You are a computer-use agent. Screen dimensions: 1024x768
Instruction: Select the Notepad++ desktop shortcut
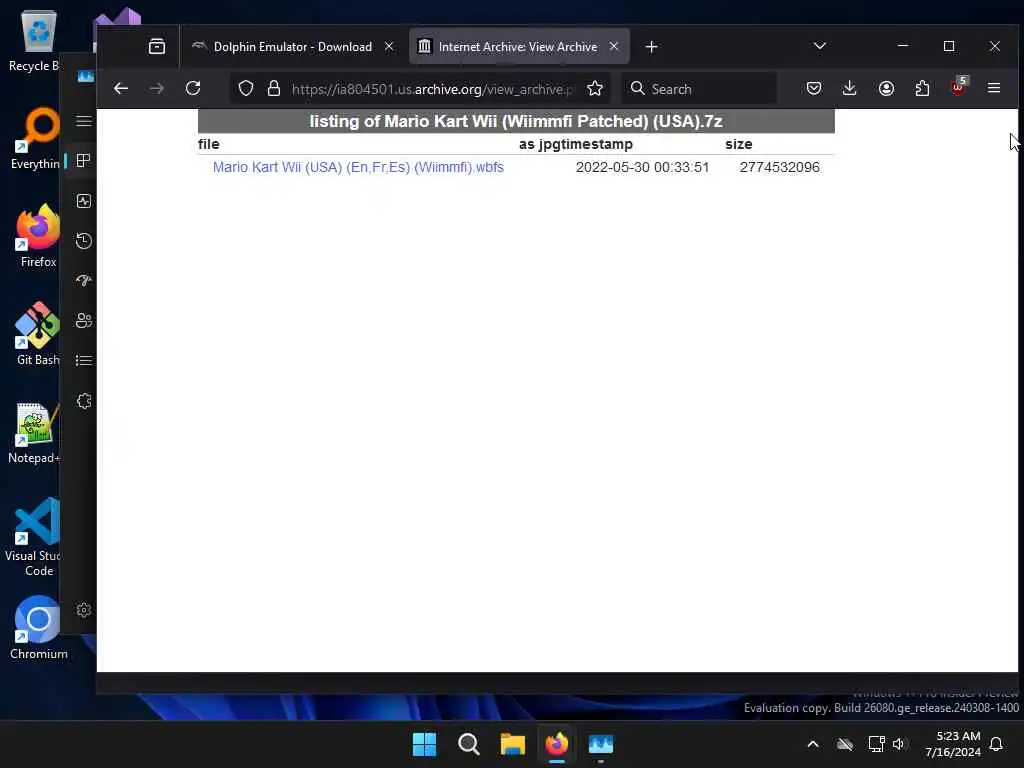[x=34, y=432]
